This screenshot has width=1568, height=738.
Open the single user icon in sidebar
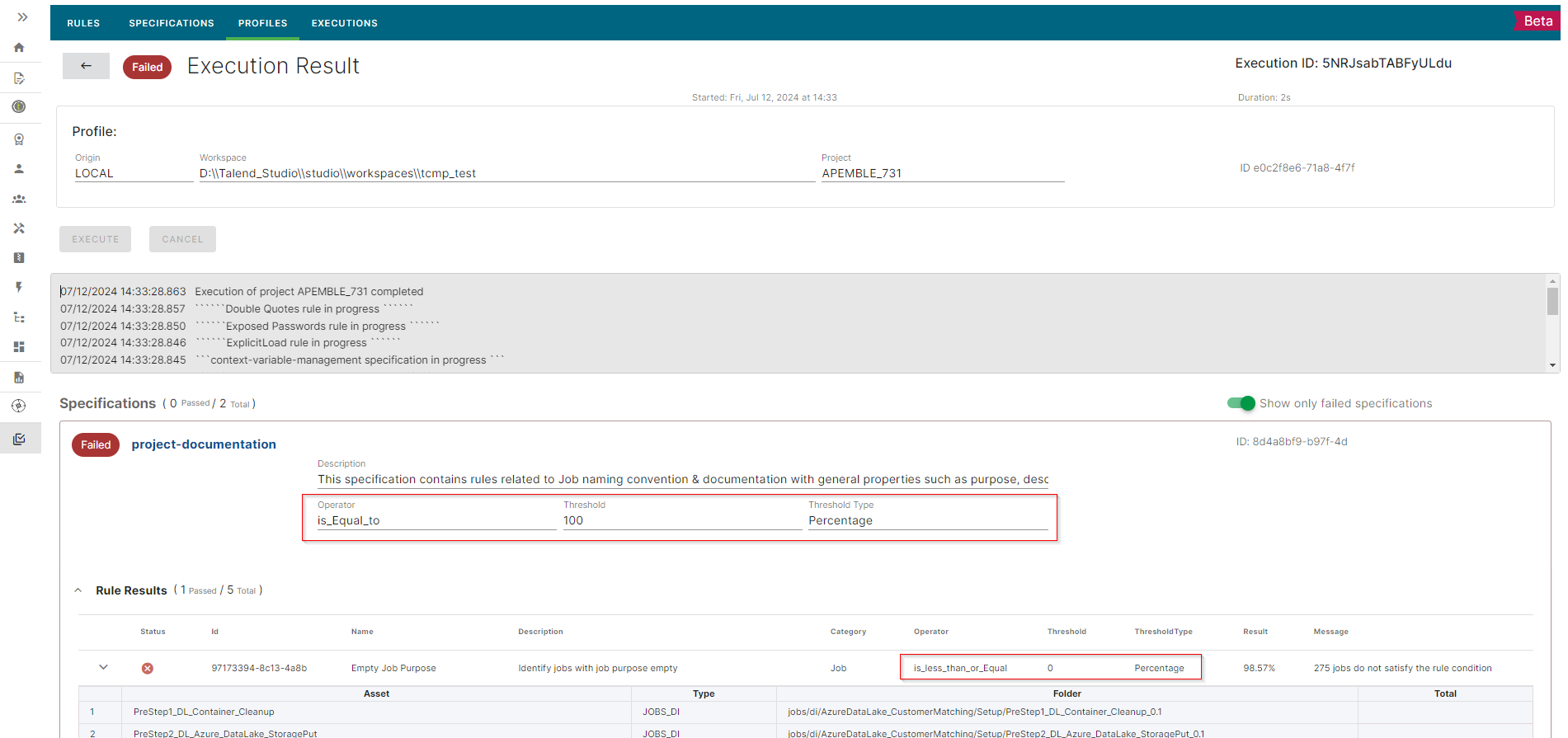pyautogui.click(x=19, y=169)
